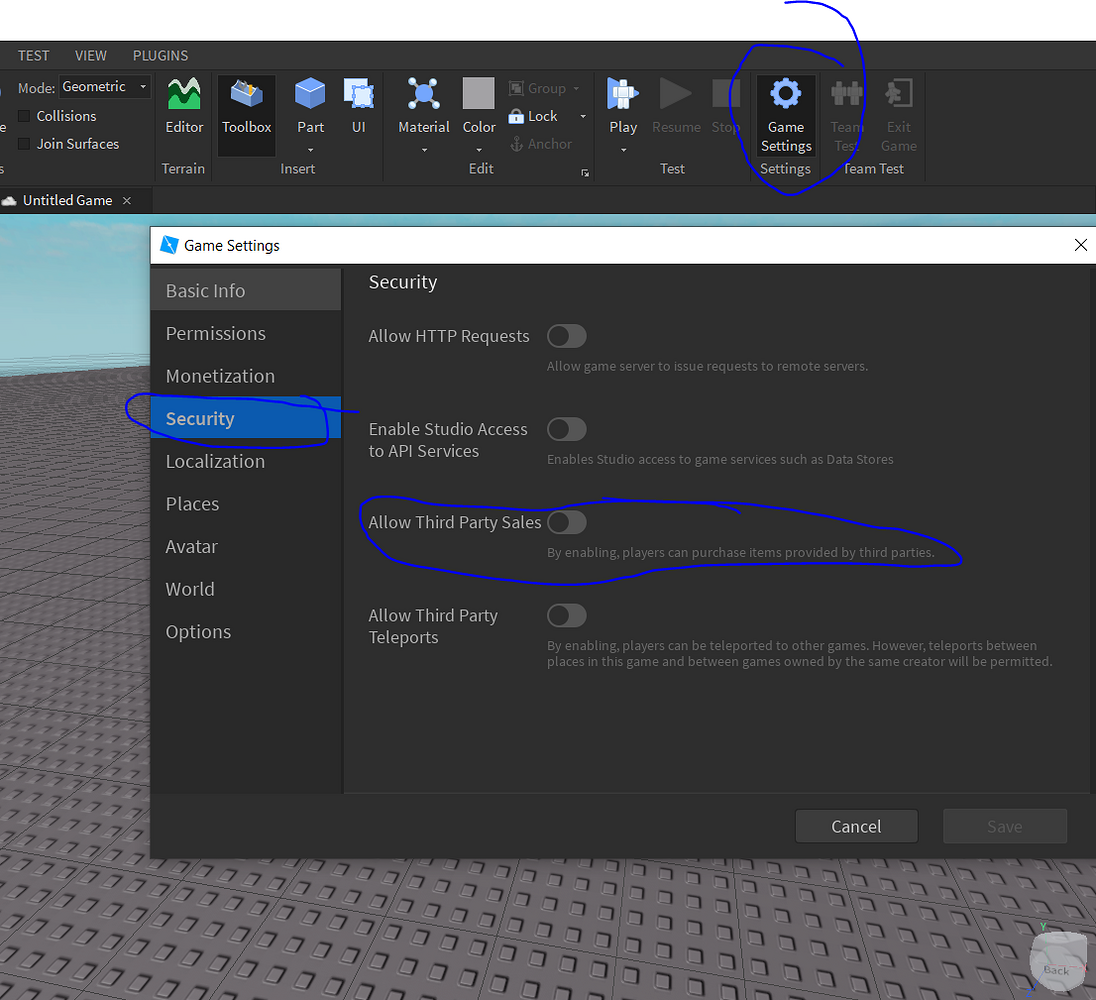
Task: Cancel the Game Settings dialog
Action: (856, 826)
